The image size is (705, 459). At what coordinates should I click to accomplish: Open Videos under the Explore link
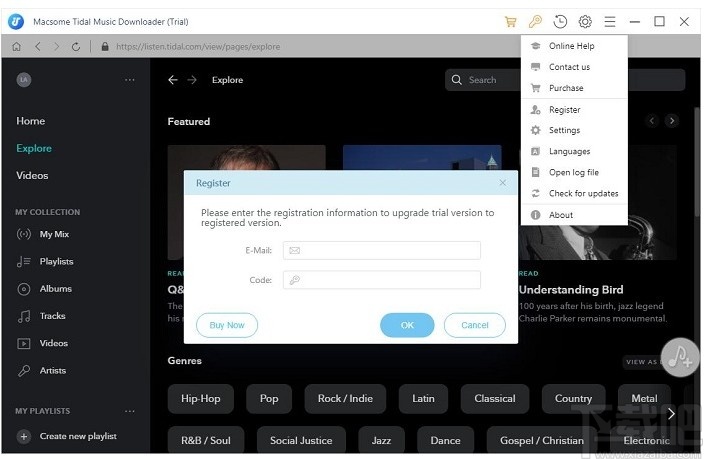coord(32,176)
